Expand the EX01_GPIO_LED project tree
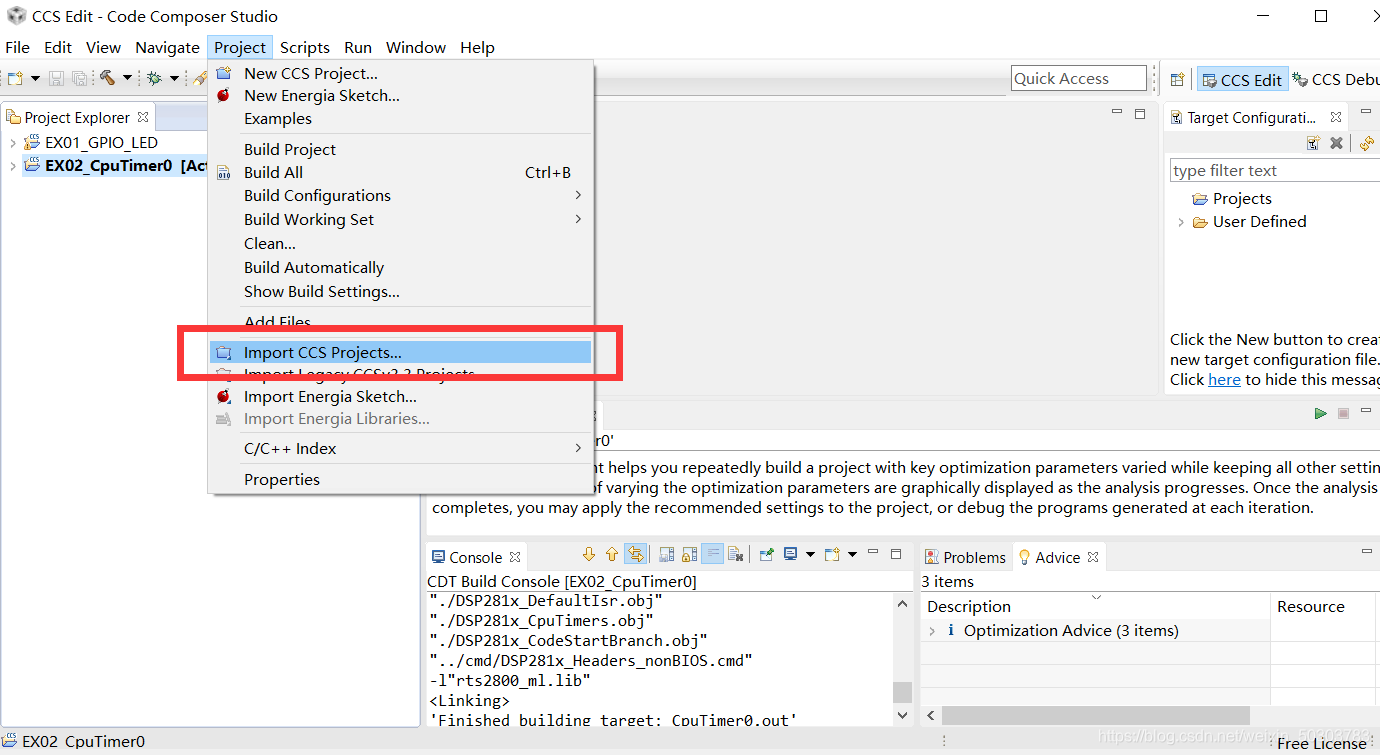This screenshot has width=1380, height=755. (x=12, y=143)
